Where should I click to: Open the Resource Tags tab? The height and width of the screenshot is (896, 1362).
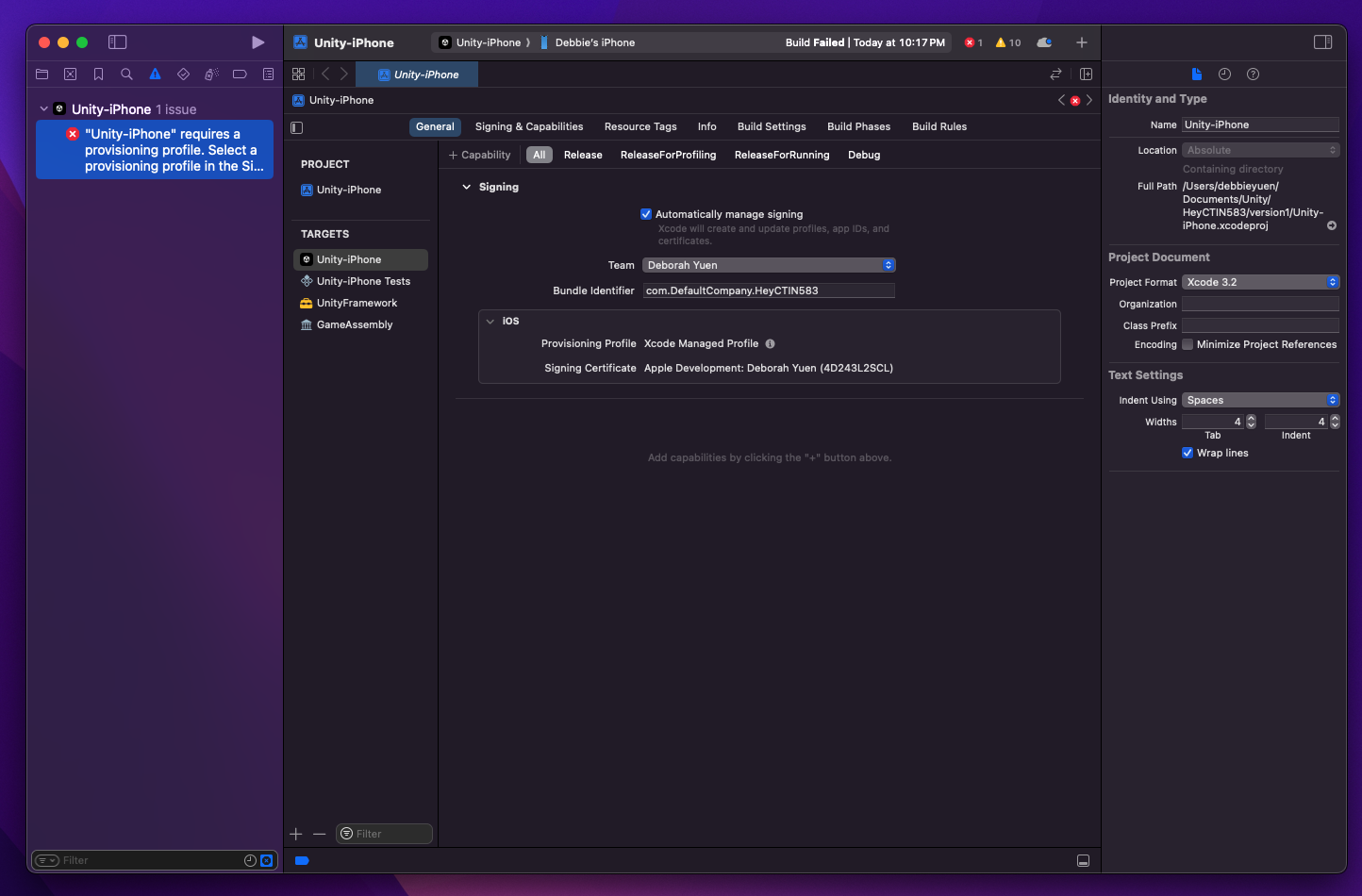tap(640, 126)
